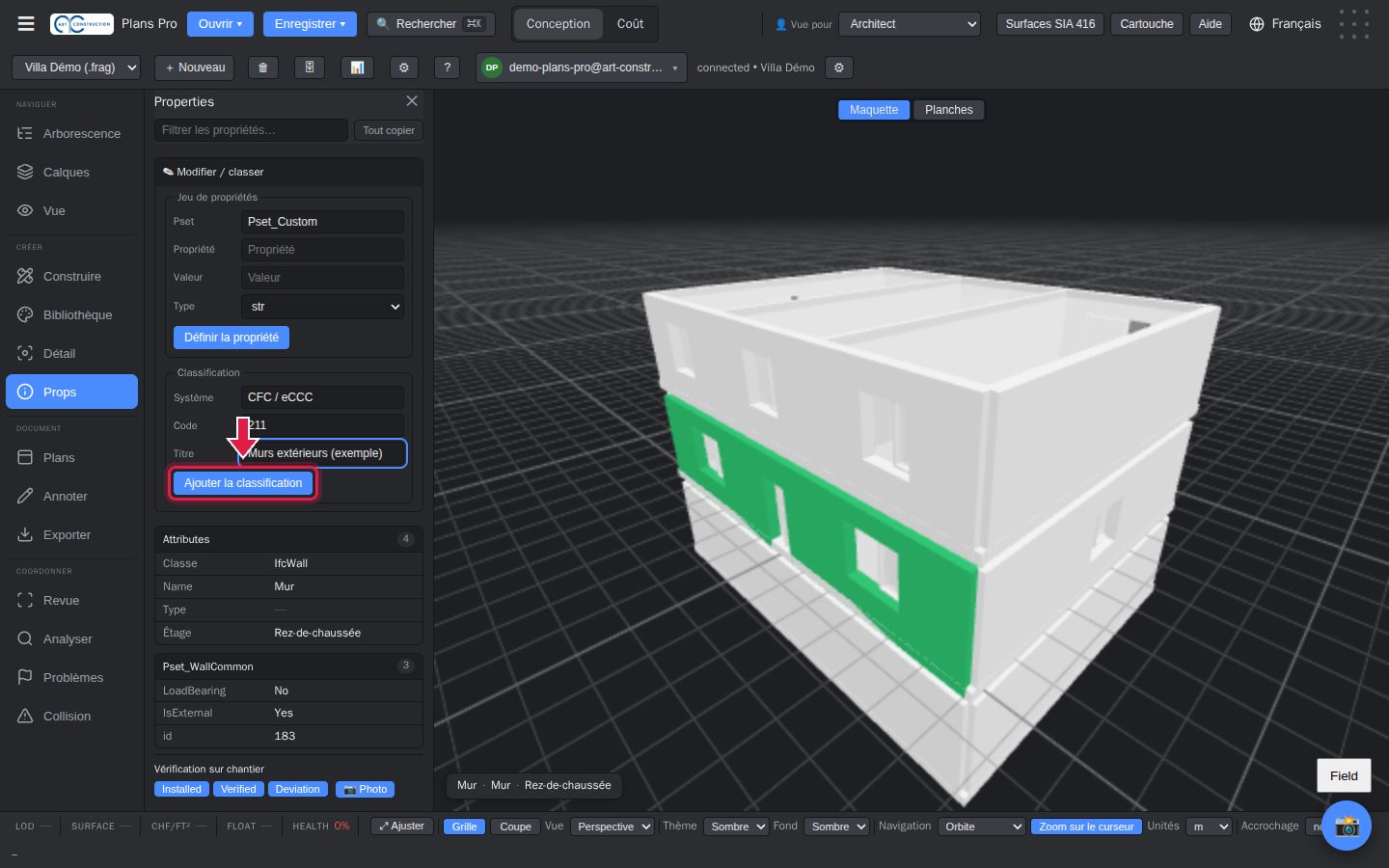Delete the project with the trash icon
The height and width of the screenshot is (868, 1389).
tap(262, 68)
